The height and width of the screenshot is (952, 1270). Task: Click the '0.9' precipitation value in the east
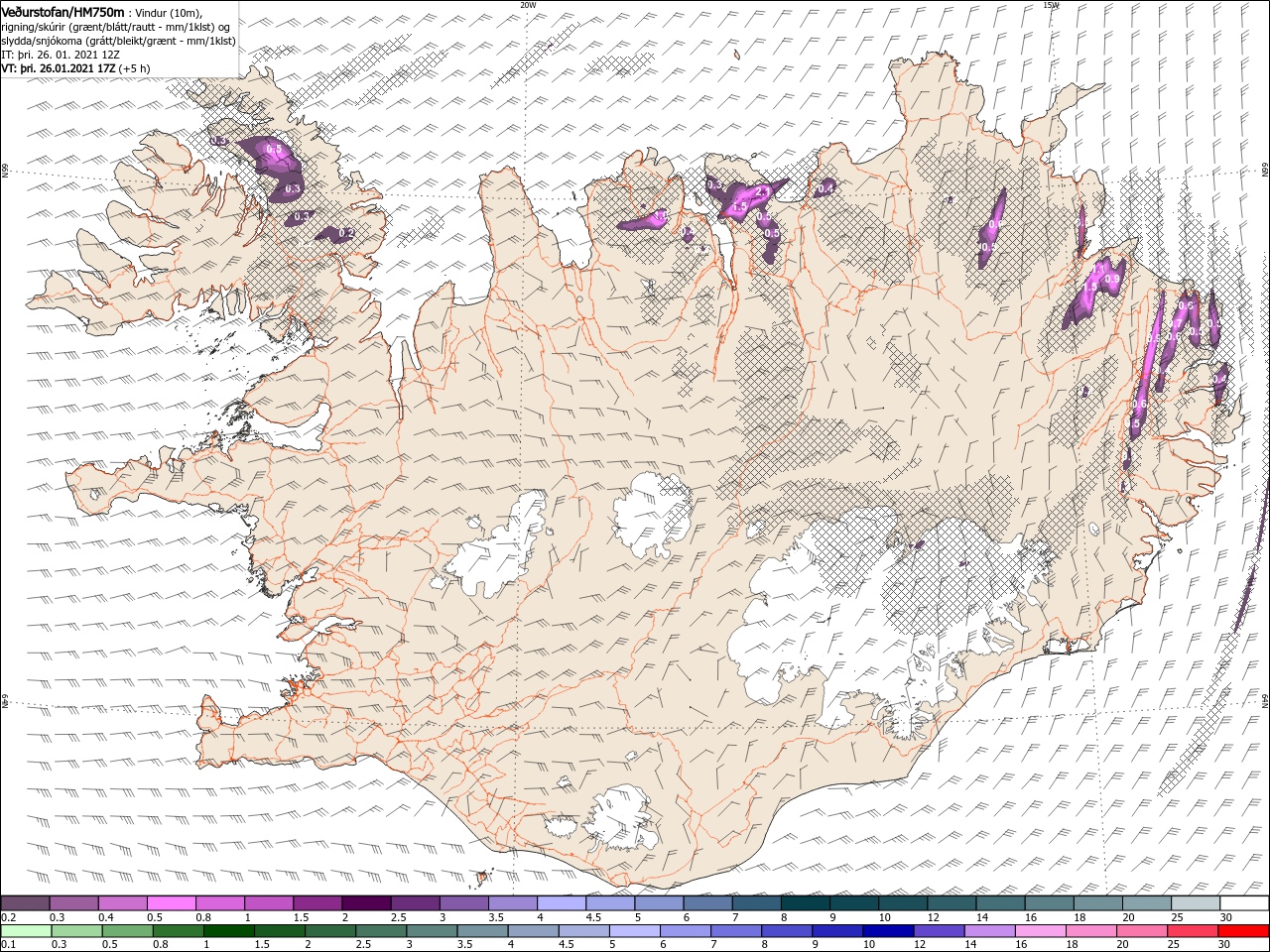pos(1111,282)
